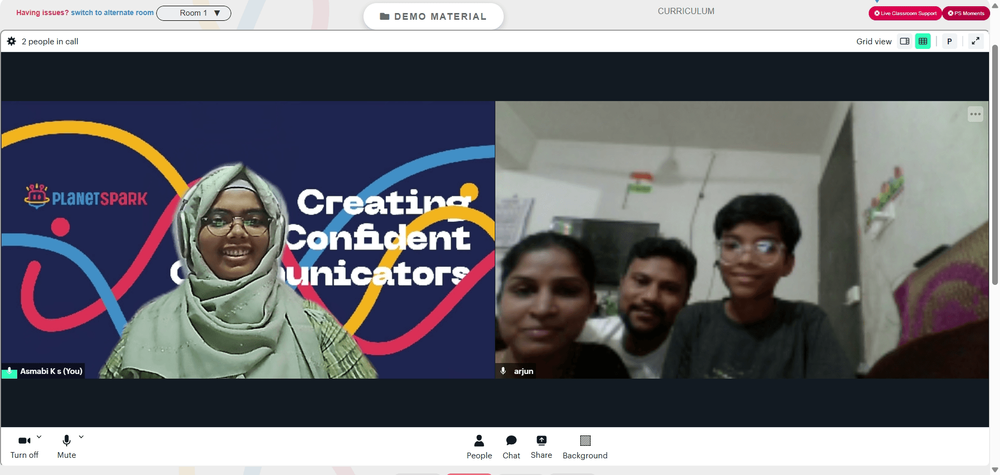Select the green grid view icon
Image resolution: width=1000 pixels, height=475 pixels.
pos(922,41)
